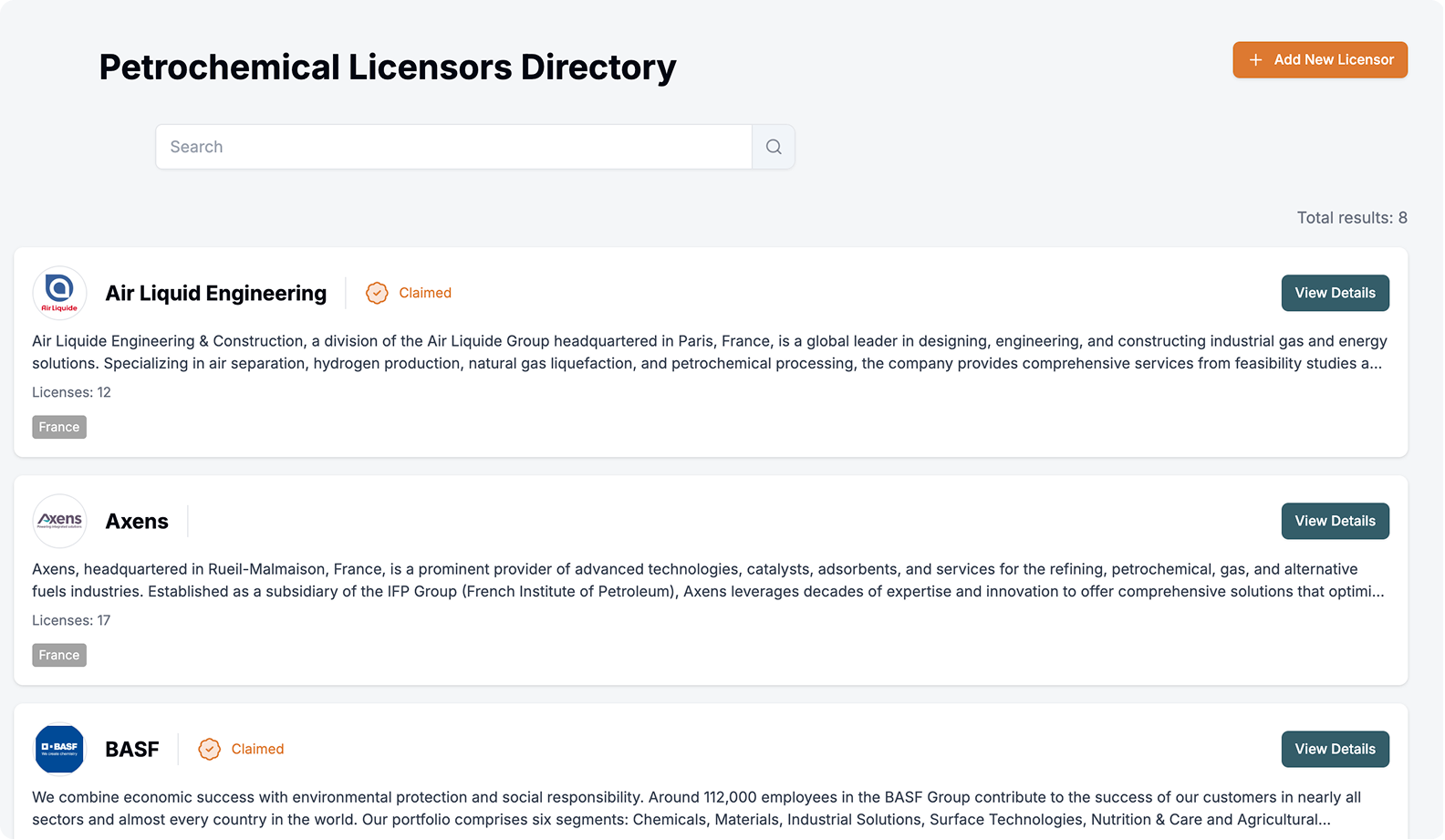1445x840 pixels.
Task: Click the 'Licenses: 12' text
Action: tap(71, 392)
